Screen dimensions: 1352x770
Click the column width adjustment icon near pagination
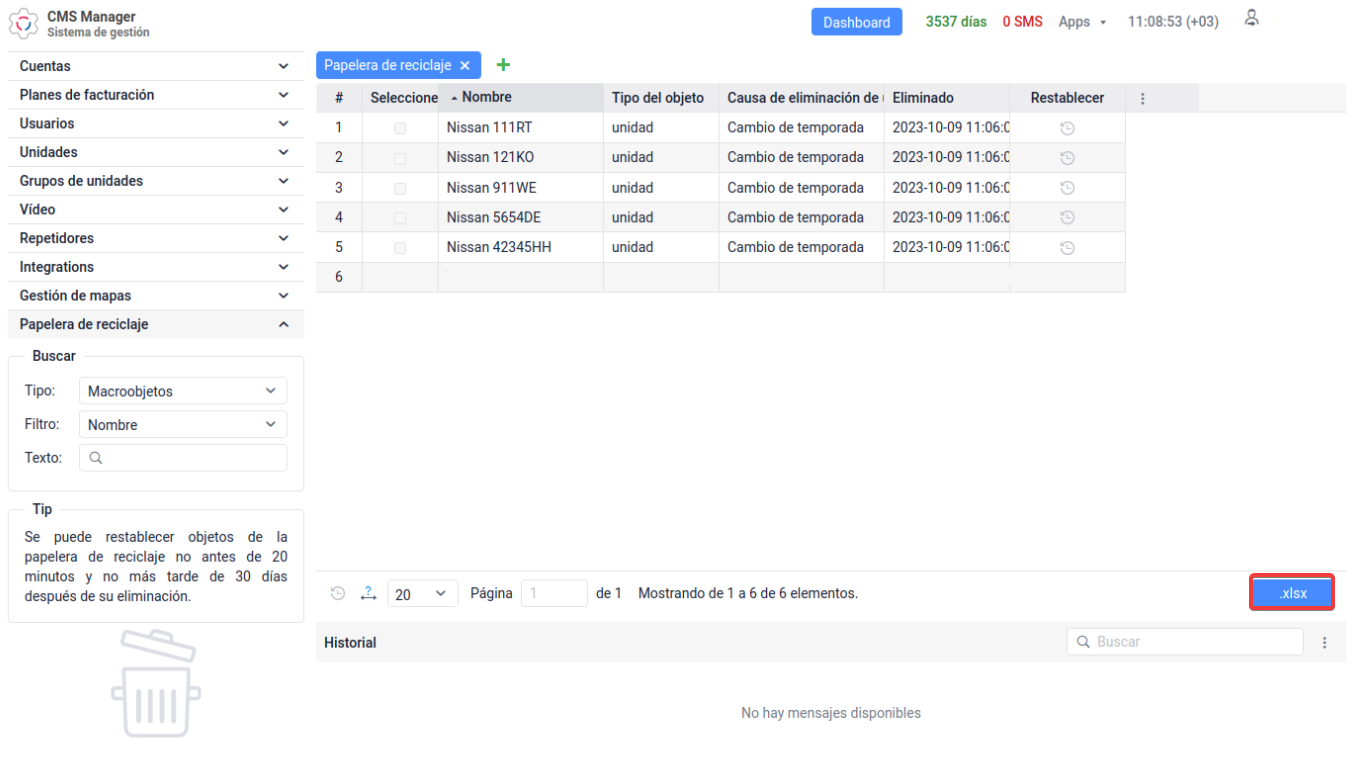tap(368, 592)
